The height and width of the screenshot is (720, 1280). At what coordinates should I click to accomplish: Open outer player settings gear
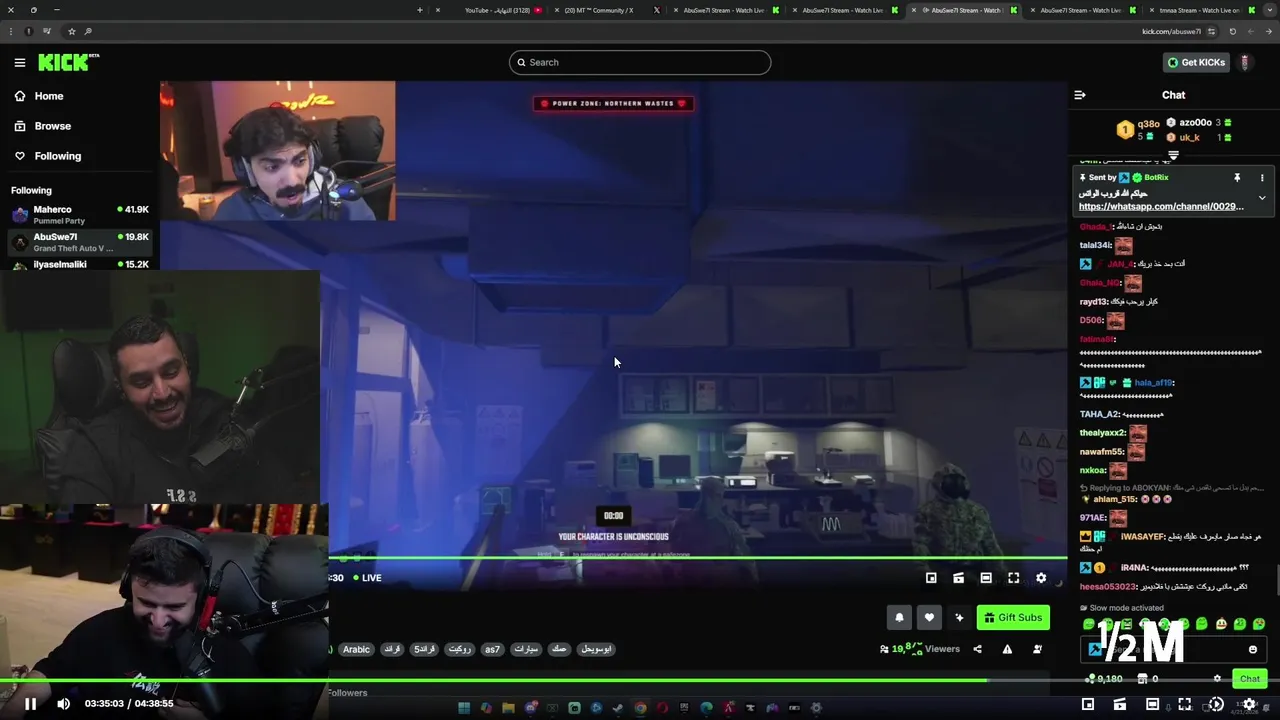pyautogui.click(x=1249, y=704)
